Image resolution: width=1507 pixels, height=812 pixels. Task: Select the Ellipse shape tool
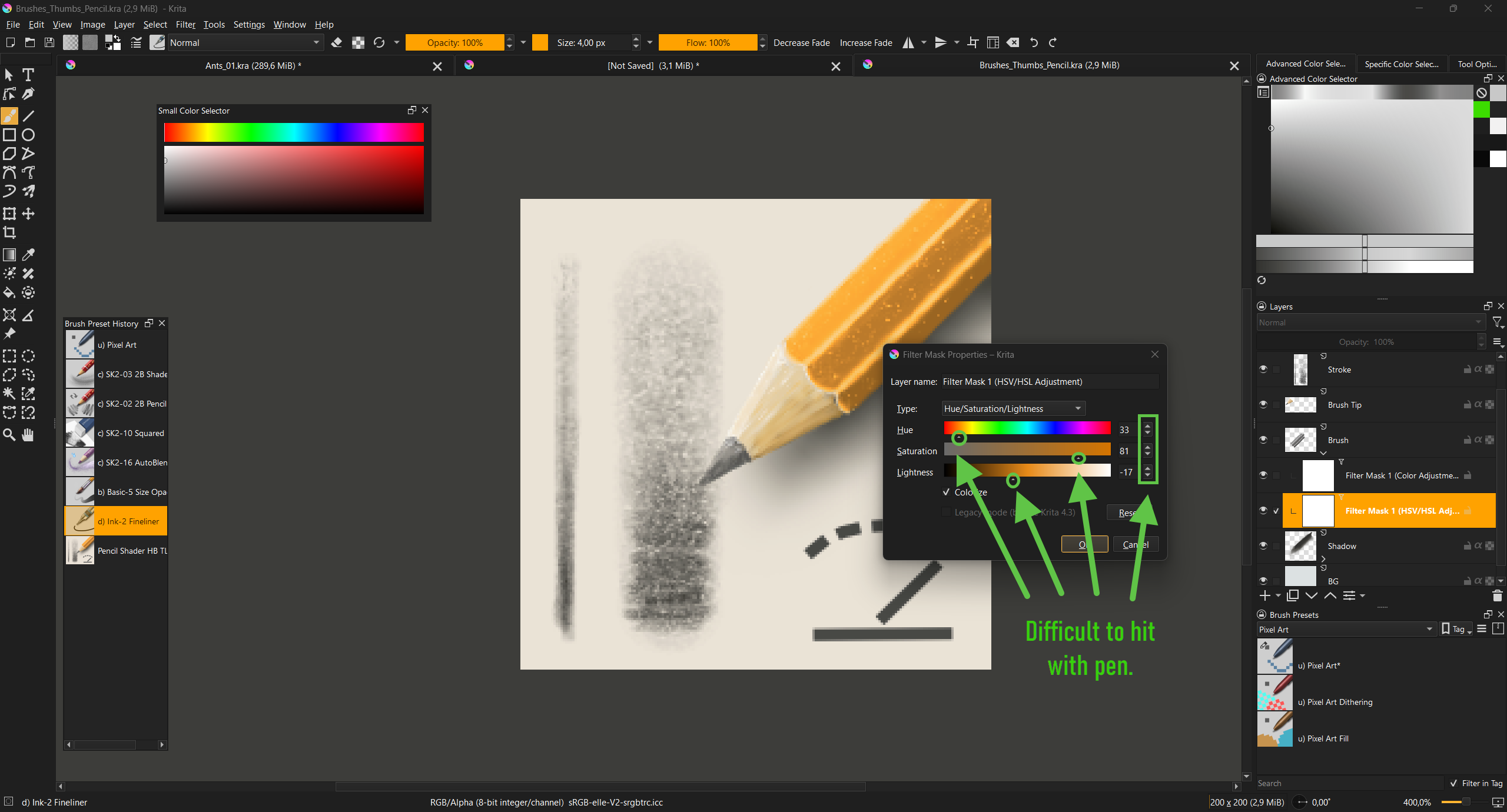click(x=28, y=135)
